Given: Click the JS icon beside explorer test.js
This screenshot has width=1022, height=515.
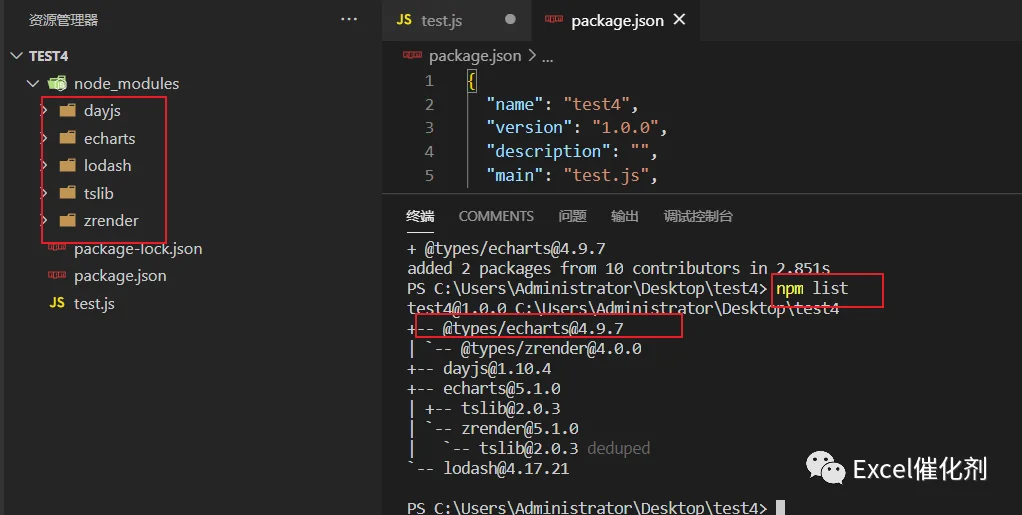Looking at the screenshot, I should 57,303.
